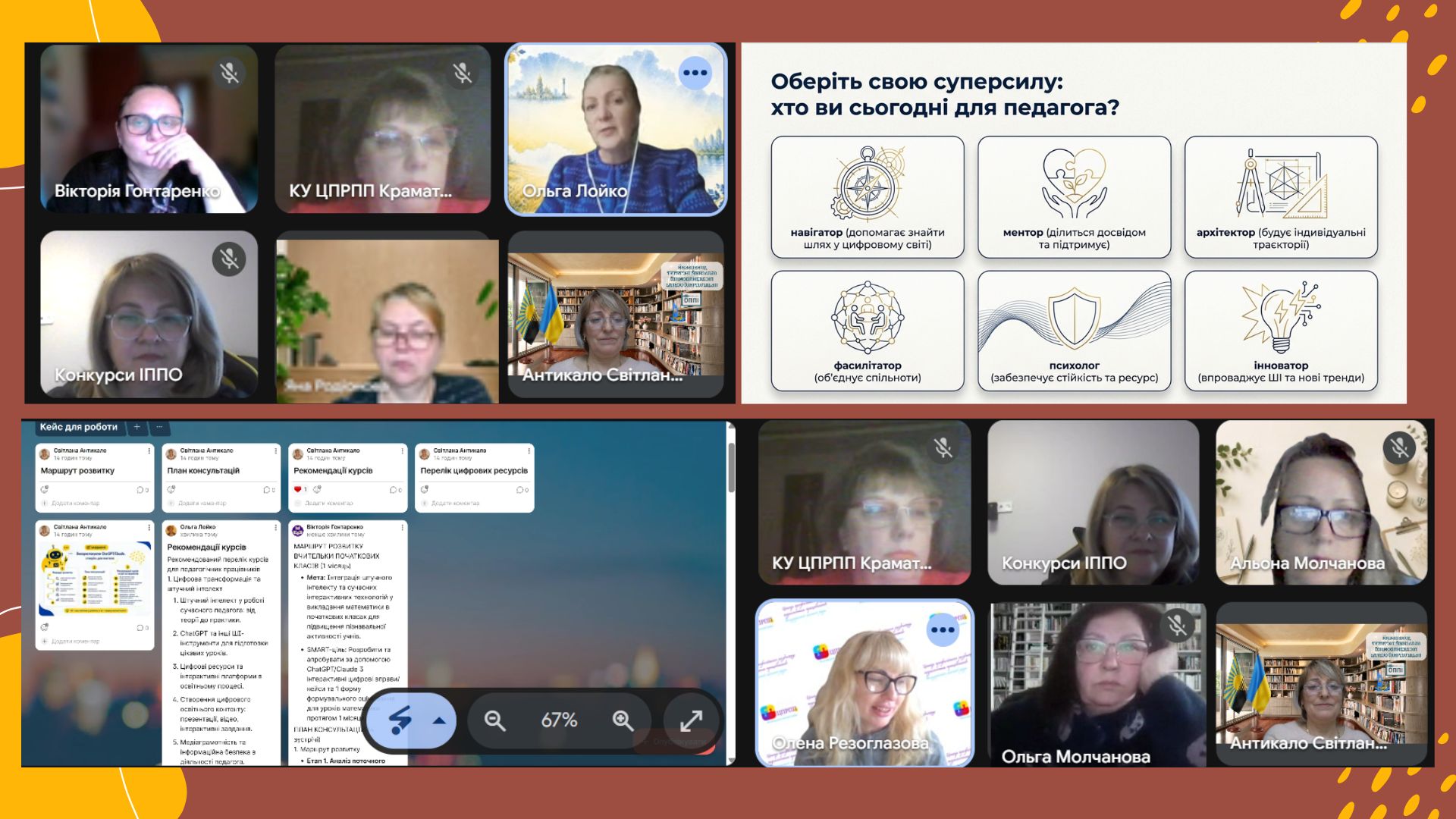The width and height of the screenshot is (1456, 819).
Task: Click muted mic icon on Альона Молчанова tile
Action: click(1399, 448)
